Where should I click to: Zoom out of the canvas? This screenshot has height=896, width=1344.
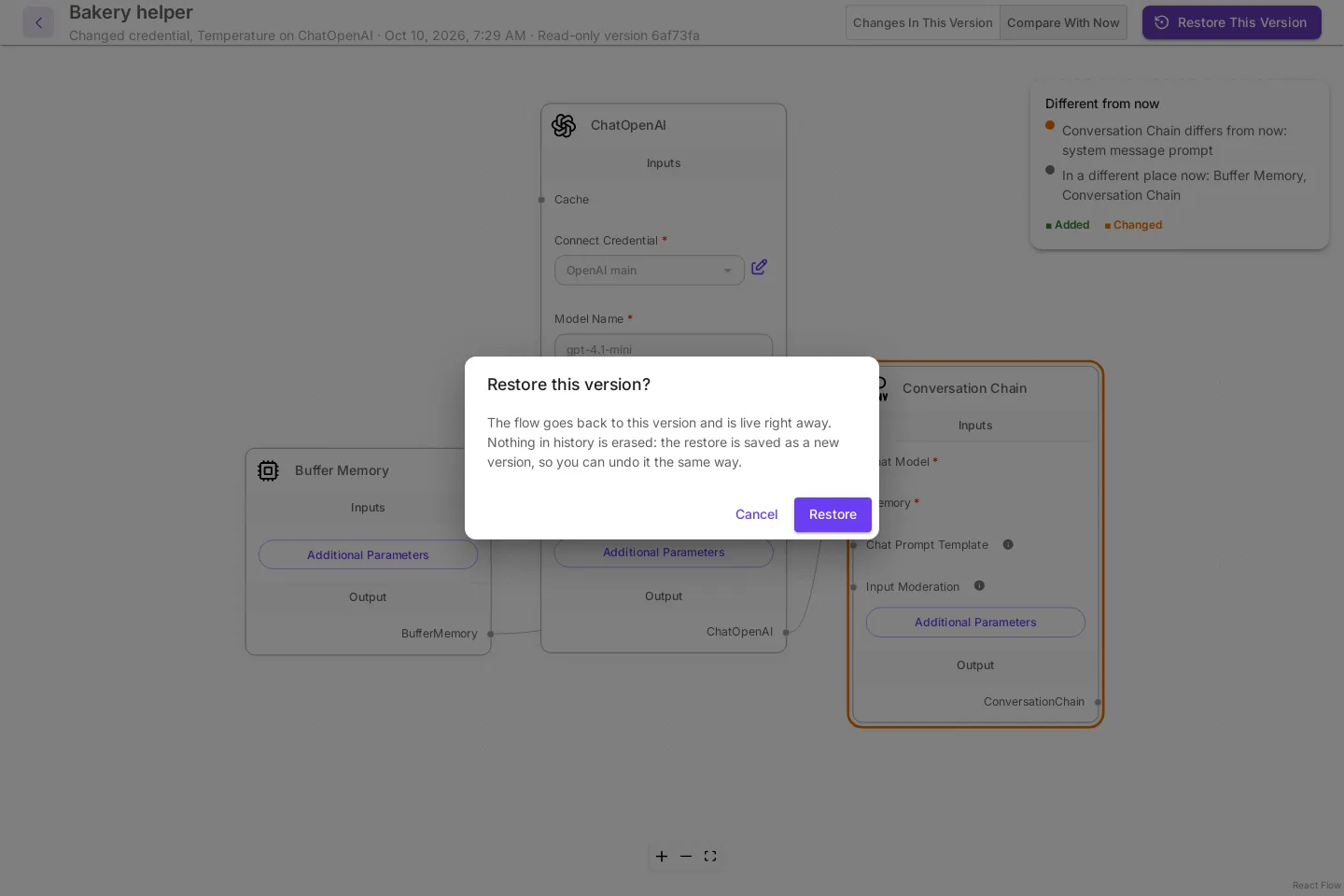(686, 856)
